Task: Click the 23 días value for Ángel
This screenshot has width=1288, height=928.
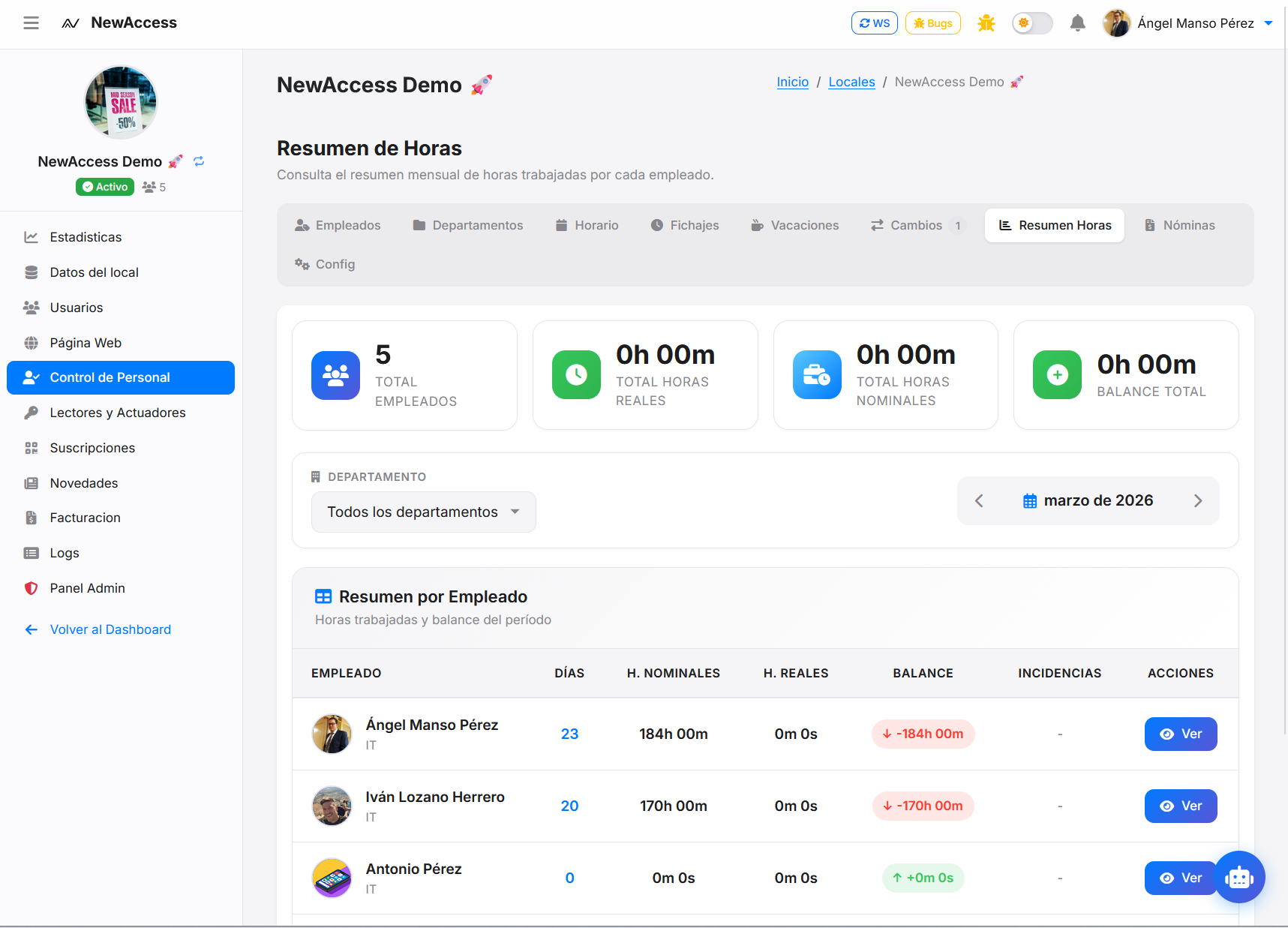Action: click(569, 734)
